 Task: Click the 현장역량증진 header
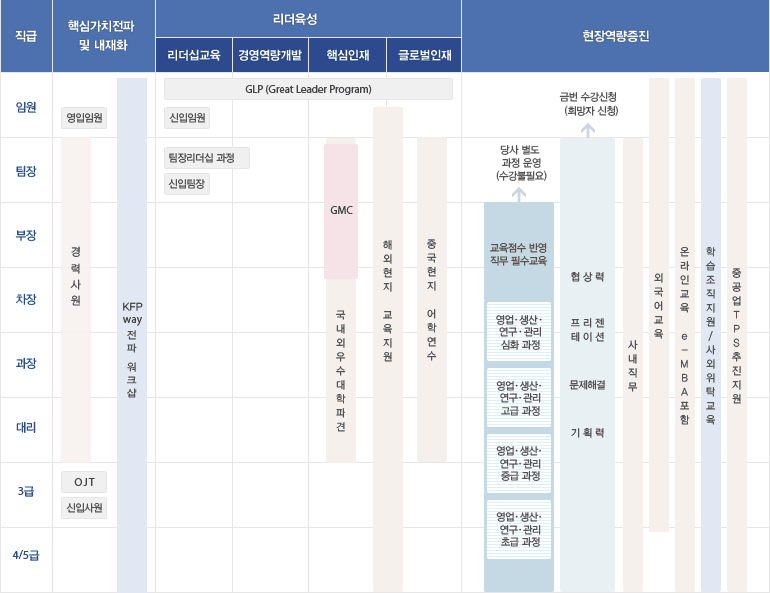click(x=615, y=36)
